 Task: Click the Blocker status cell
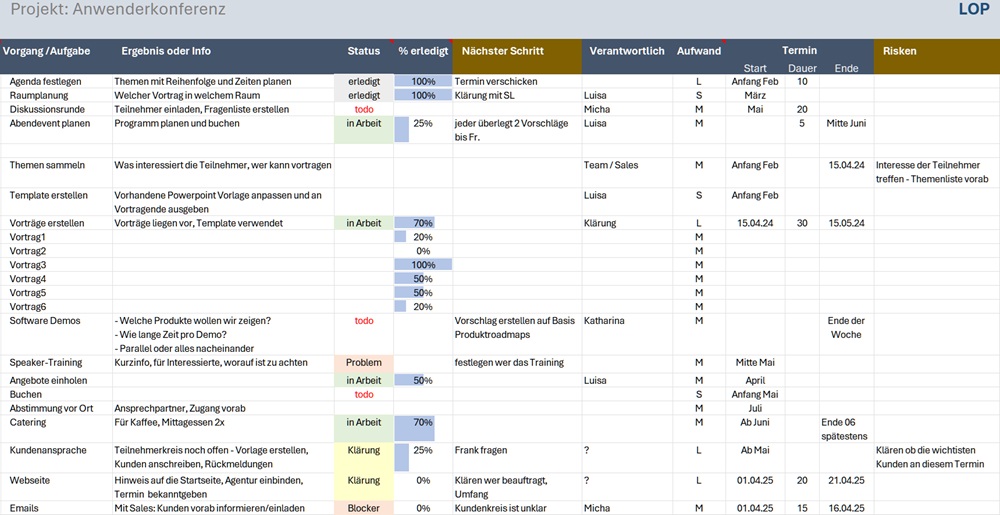point(364,508)
